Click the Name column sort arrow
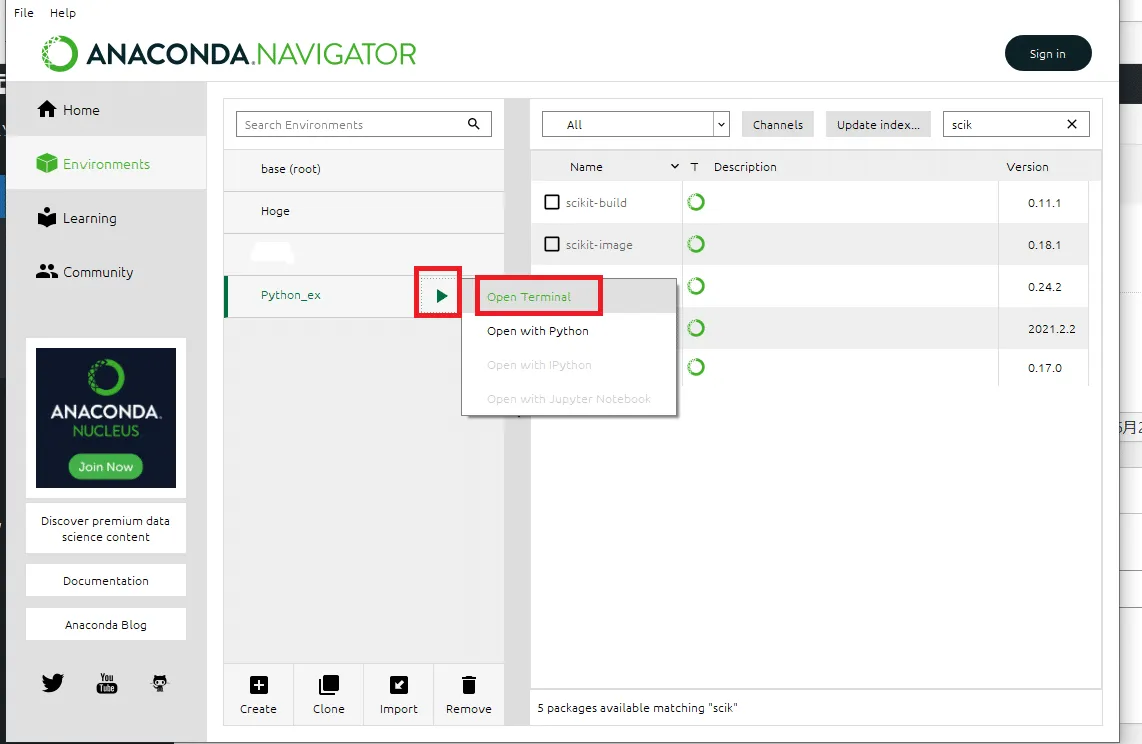 (x=674, y=167)
